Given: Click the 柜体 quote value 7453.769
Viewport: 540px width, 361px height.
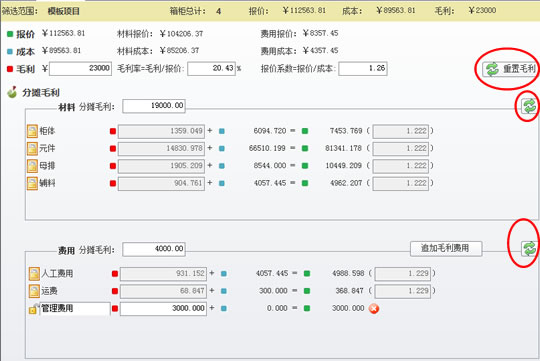Looking at the screenshot, I should [x=346, y=131].
